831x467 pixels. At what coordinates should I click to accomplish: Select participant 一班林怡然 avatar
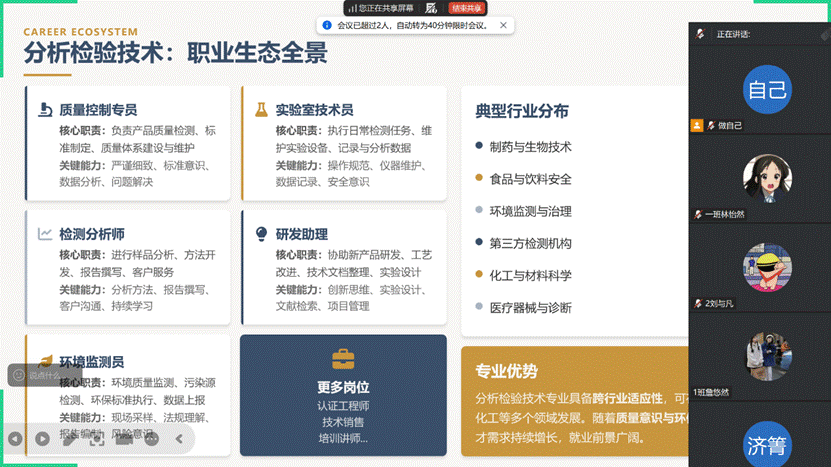(767, 180)
